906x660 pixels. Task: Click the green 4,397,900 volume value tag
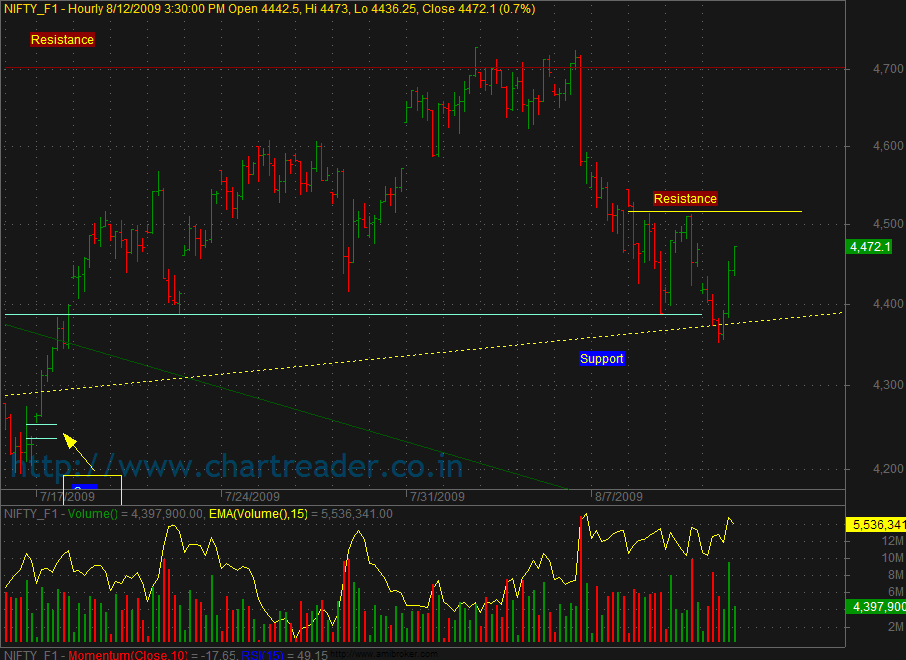(x=875, y=607)
